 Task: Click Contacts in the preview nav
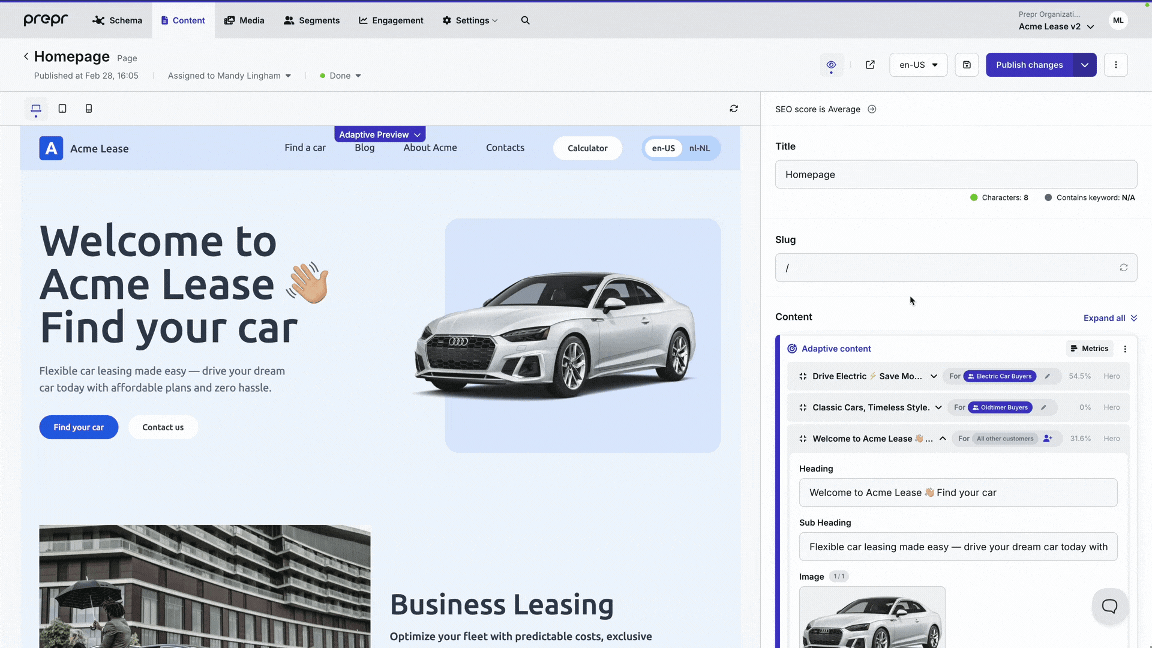pos(505,148)
